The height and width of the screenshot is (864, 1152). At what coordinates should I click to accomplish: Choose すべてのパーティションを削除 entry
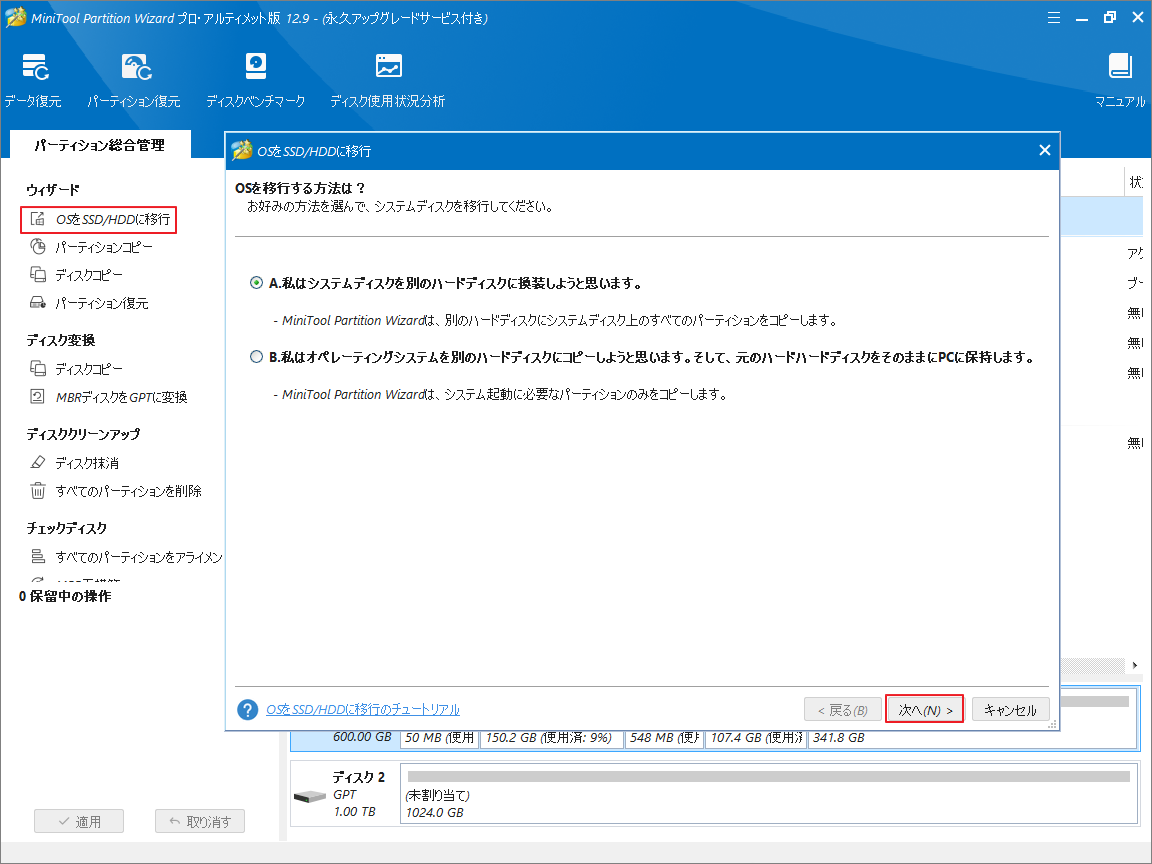point(129,491)
